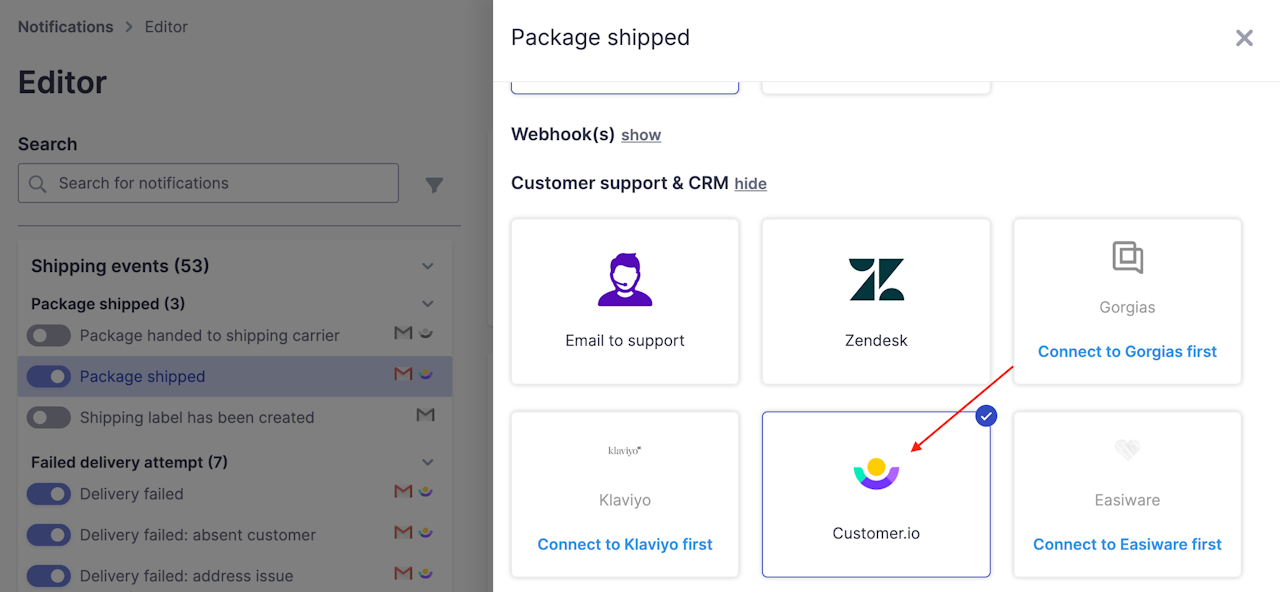1280x592 pixels.
Task: Hide the Customer support & CRM section
Action: pos(750,184)
